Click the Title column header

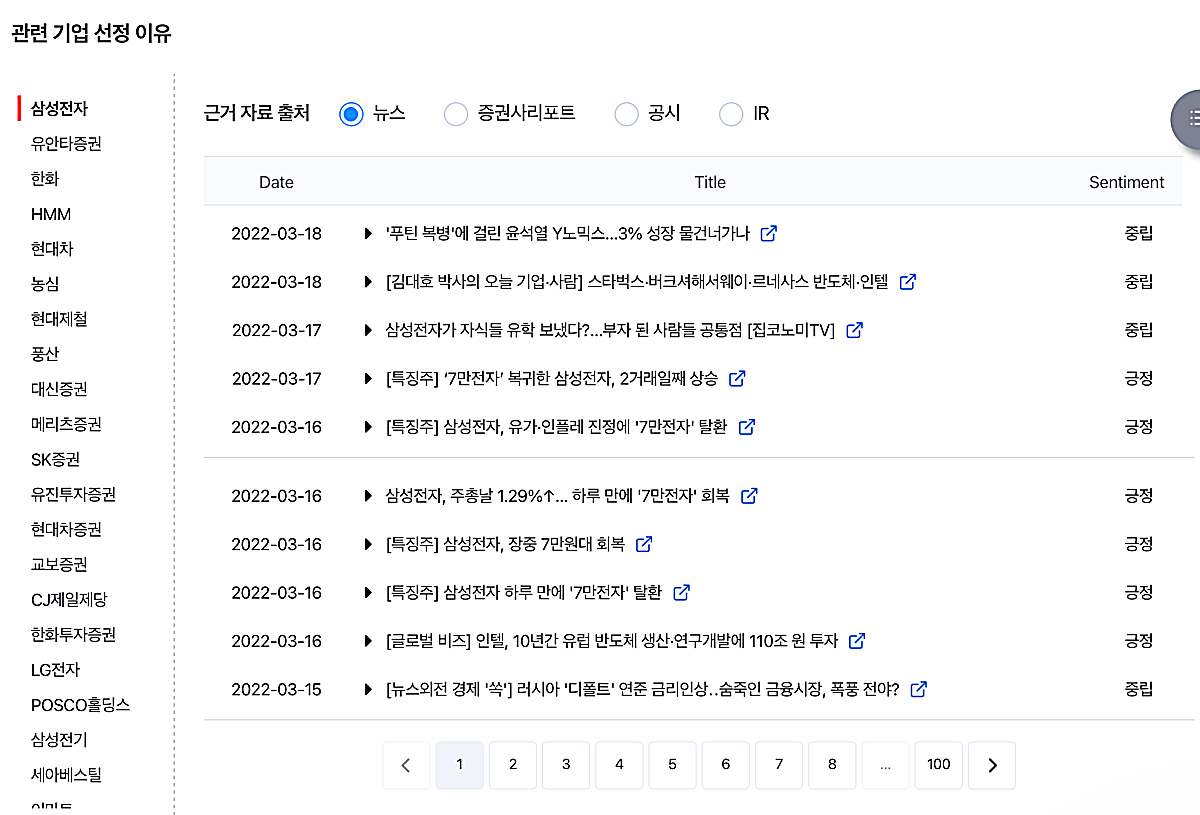click(x=710, y=182)
